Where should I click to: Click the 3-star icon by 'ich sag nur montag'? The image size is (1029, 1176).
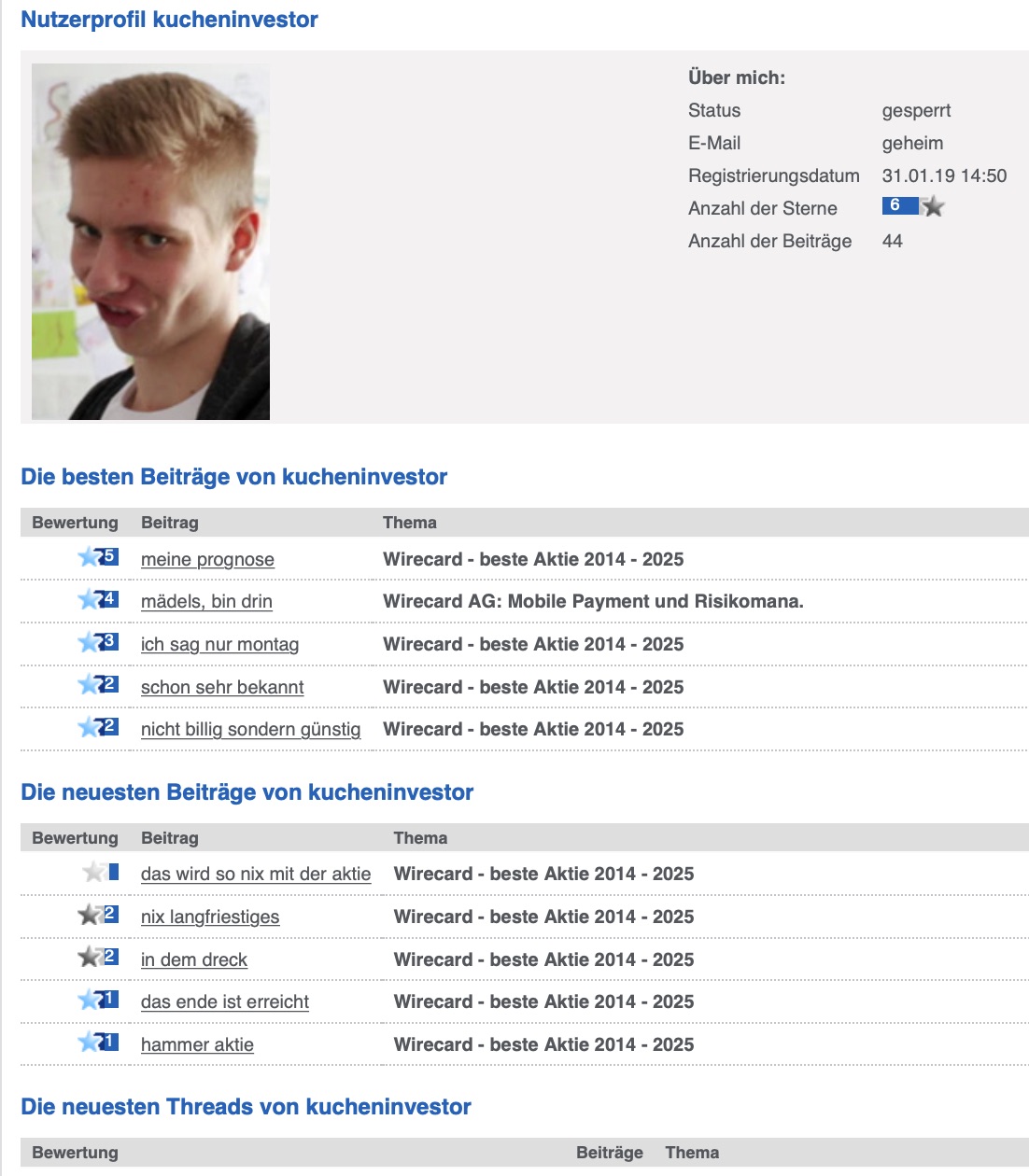[x=96, y=642]
